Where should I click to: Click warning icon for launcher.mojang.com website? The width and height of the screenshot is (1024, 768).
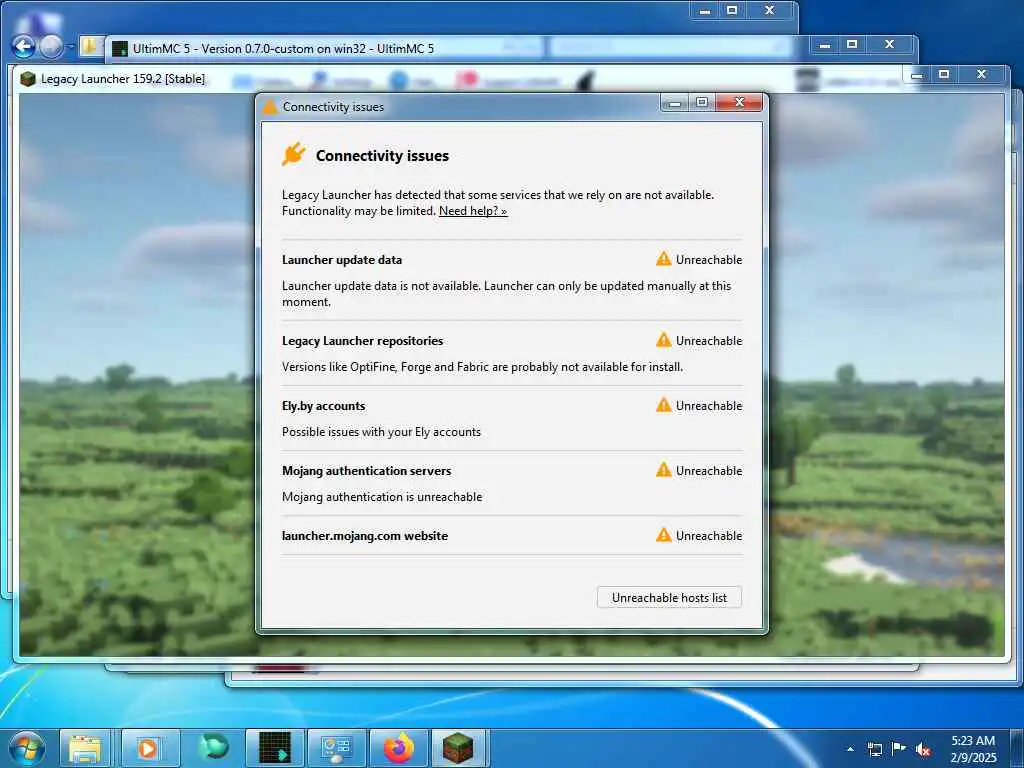pyautogui.click(x=664, y=536)
